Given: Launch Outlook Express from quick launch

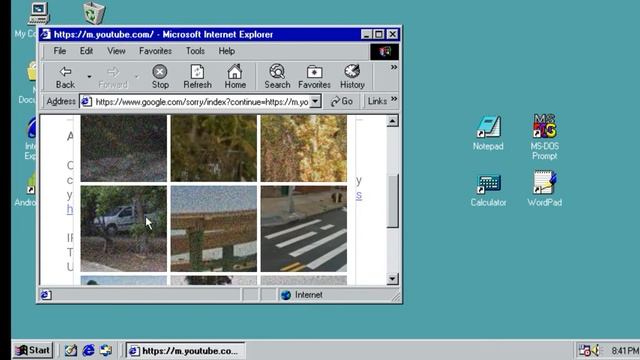Looking at the screenshot, I should click(x=106, y=350).
